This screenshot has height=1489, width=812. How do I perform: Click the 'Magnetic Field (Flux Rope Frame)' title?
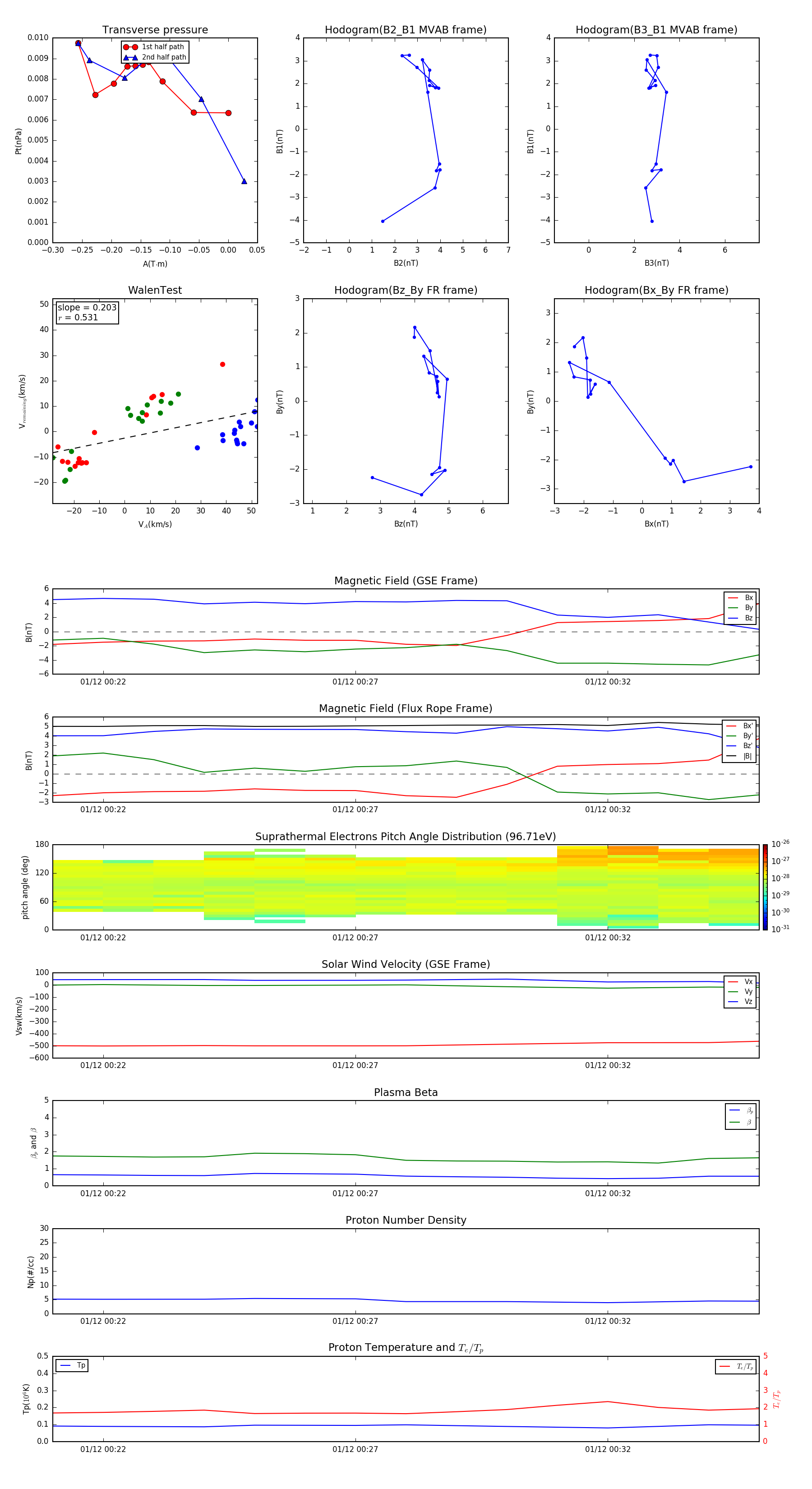pos(406,709)
